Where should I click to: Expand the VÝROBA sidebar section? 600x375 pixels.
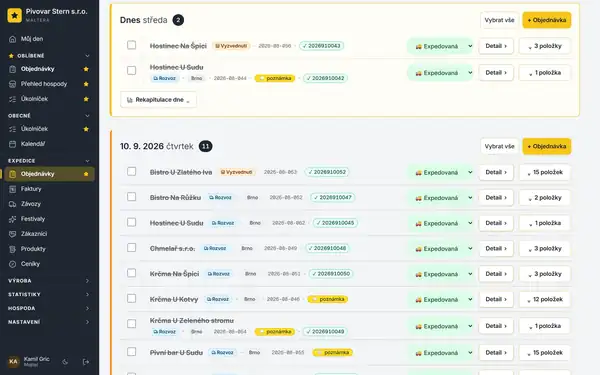point(49,280)
